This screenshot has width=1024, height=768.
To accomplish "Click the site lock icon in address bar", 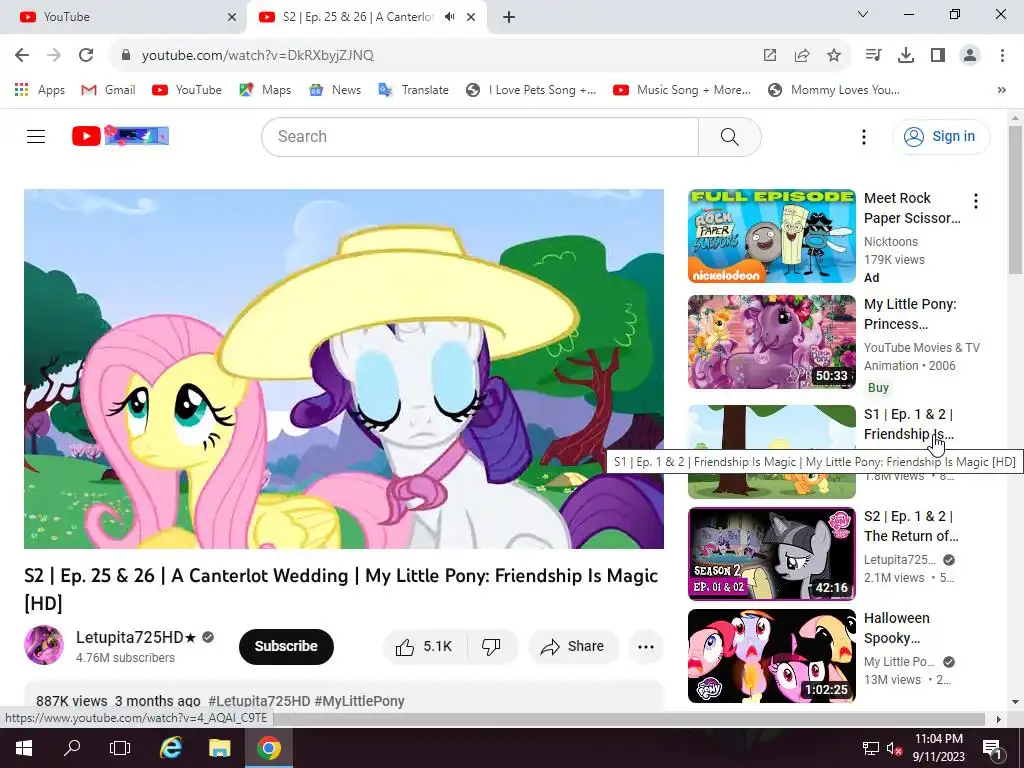I will 126,56.
